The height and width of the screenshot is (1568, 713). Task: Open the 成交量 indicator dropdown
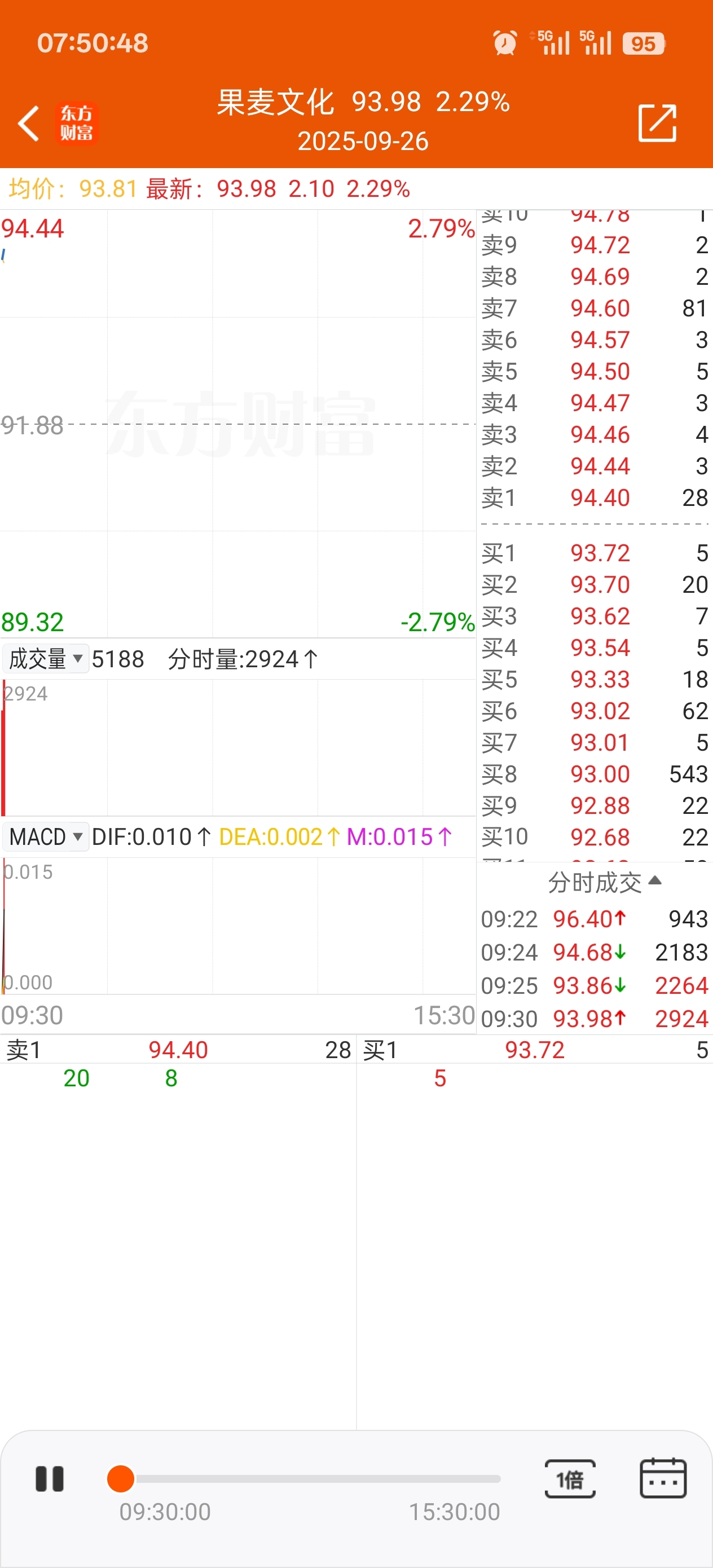click(46, 659)
